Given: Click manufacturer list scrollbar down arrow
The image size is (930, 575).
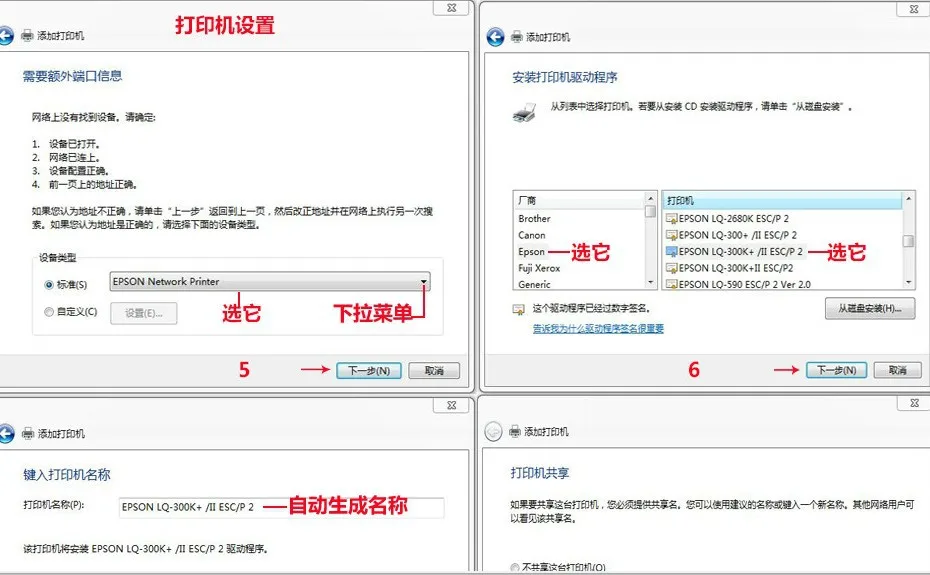Looking at the screenshot, I should point(651,283).
